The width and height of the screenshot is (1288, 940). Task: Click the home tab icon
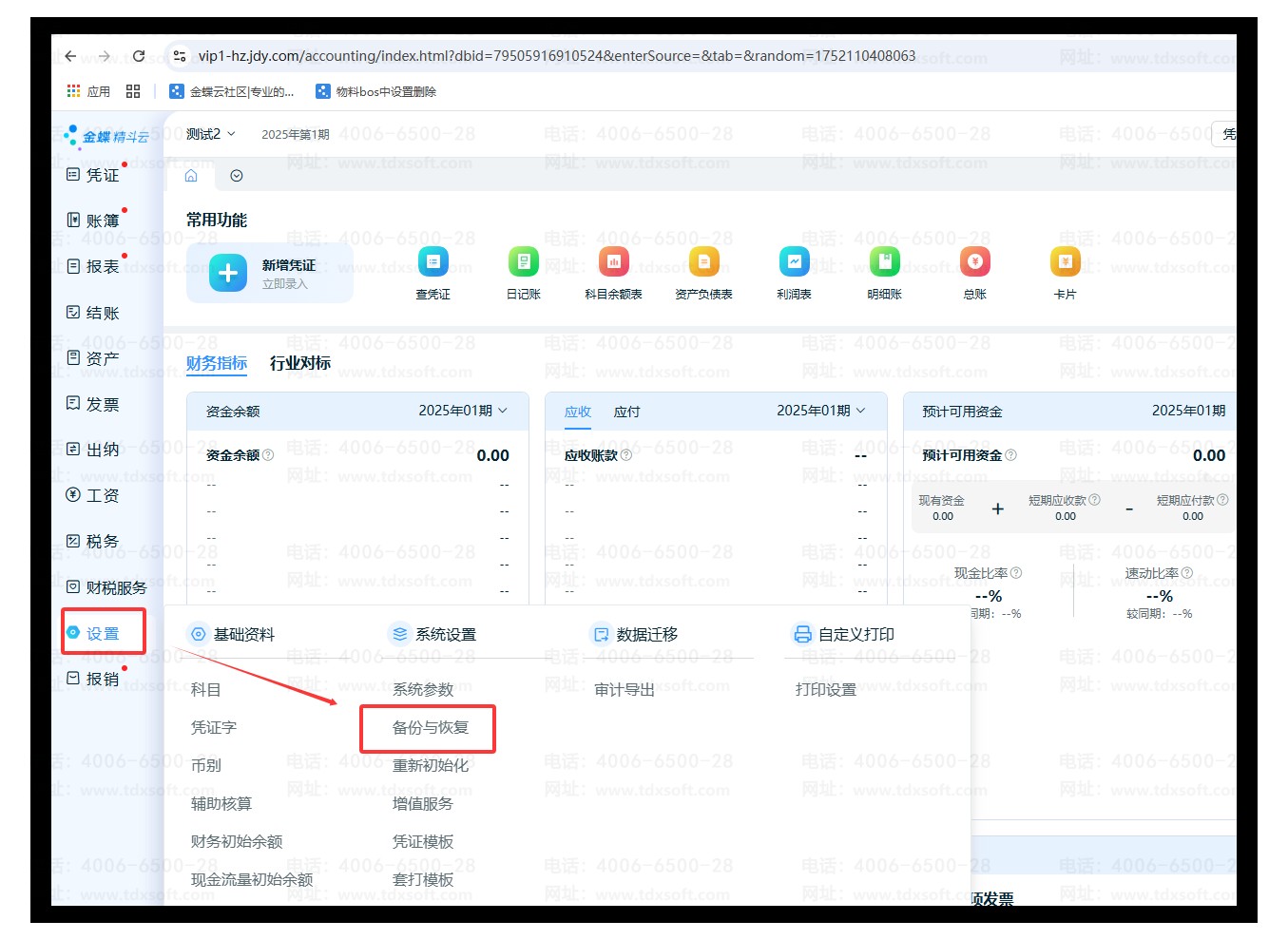(191, 176)
